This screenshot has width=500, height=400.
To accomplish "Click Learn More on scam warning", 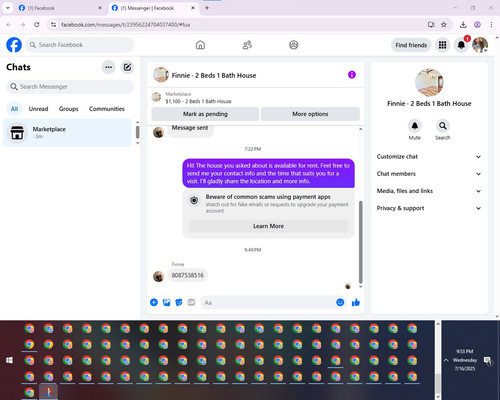I will point(268,226).
